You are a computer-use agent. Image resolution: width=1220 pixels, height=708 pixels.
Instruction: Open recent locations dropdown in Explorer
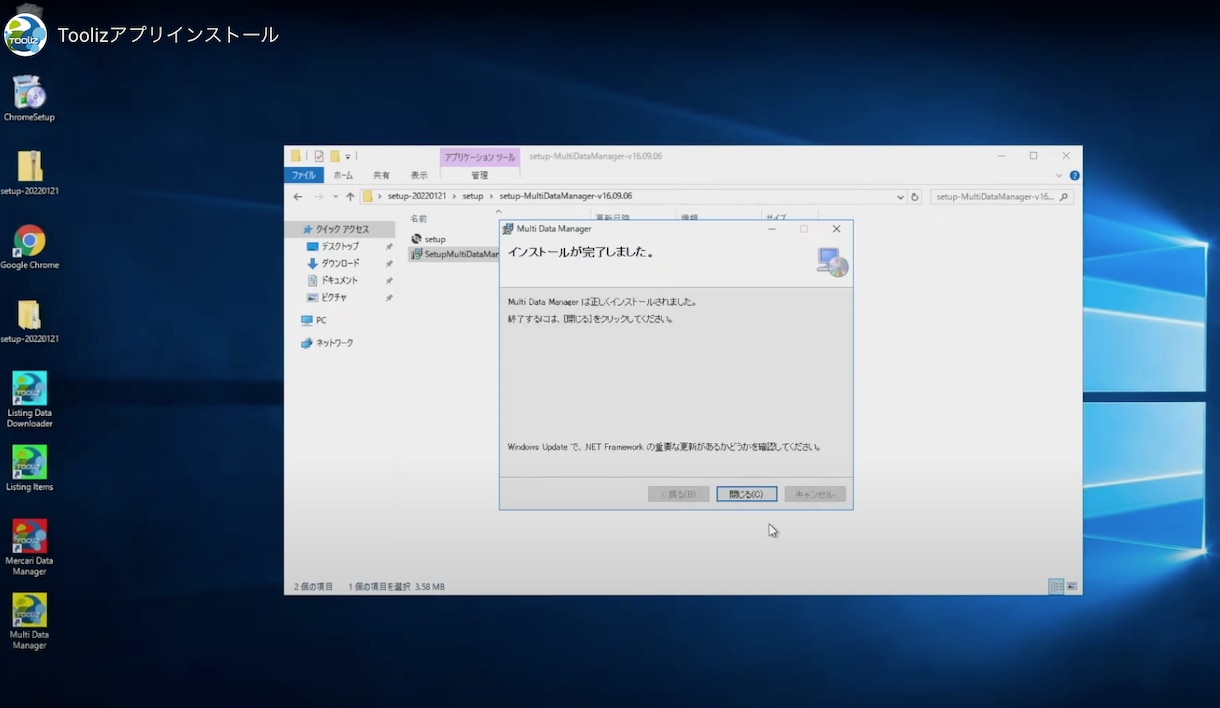336,197
